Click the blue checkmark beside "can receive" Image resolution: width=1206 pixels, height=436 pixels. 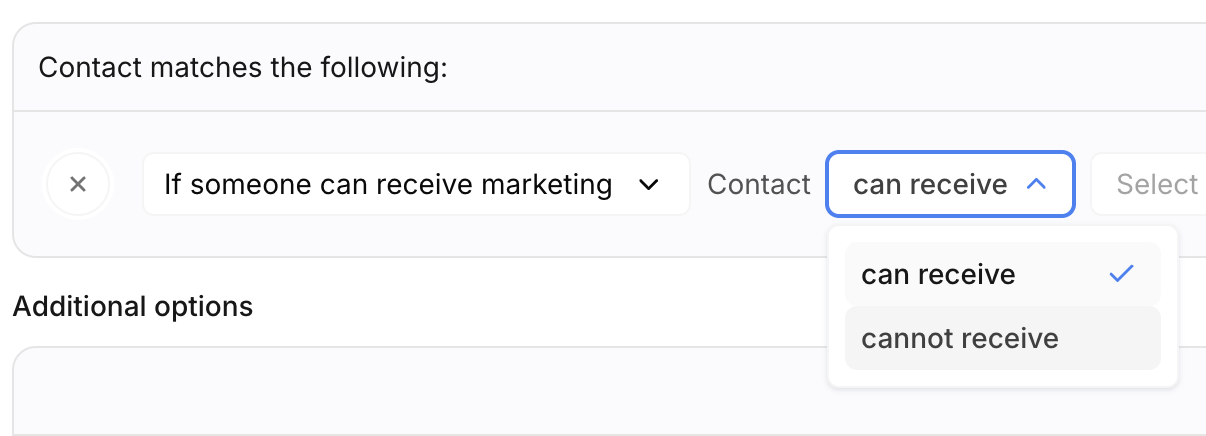(x=1122, y=274)
